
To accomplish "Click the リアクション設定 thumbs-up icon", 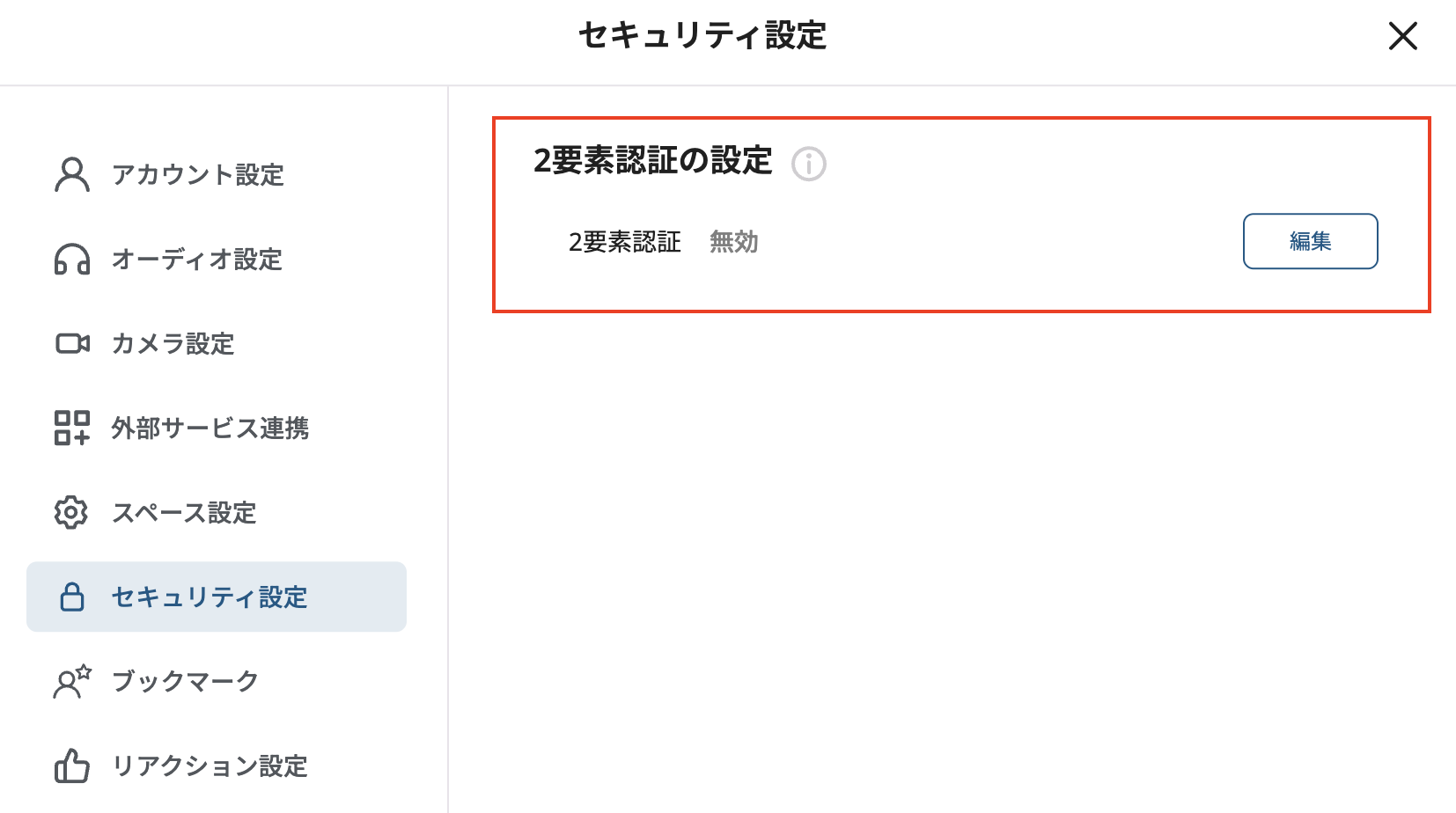I will pyautogui.click(x=71, y=765).
